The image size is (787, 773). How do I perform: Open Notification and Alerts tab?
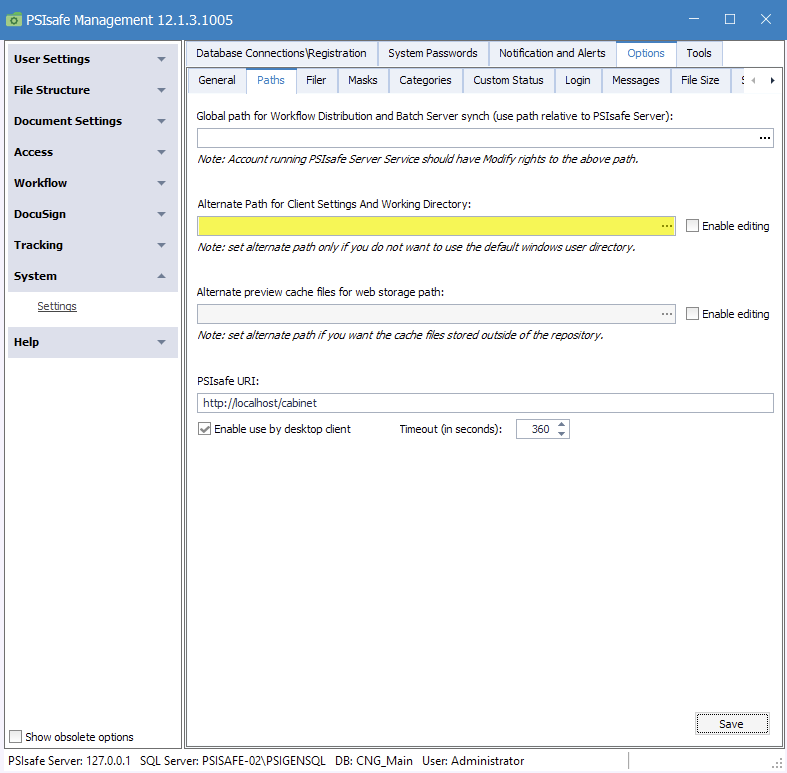coord(552,53)
